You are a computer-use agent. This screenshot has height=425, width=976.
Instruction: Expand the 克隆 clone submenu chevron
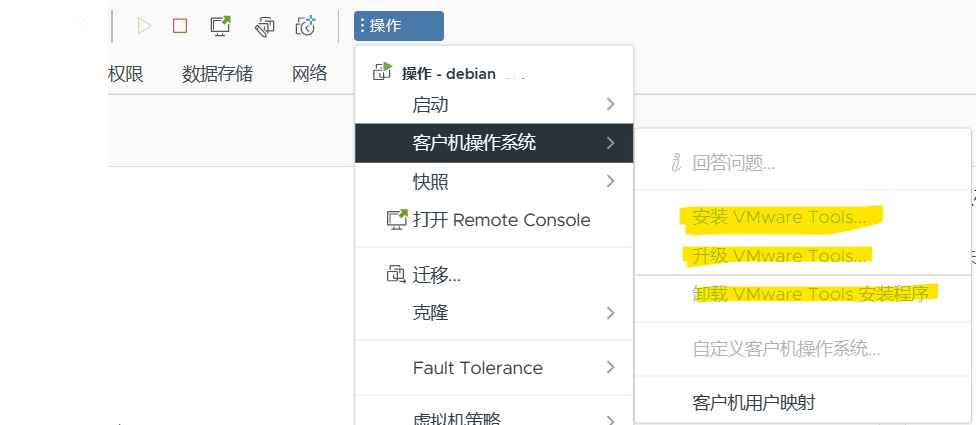pyautogui.click(x=611, y=313)
